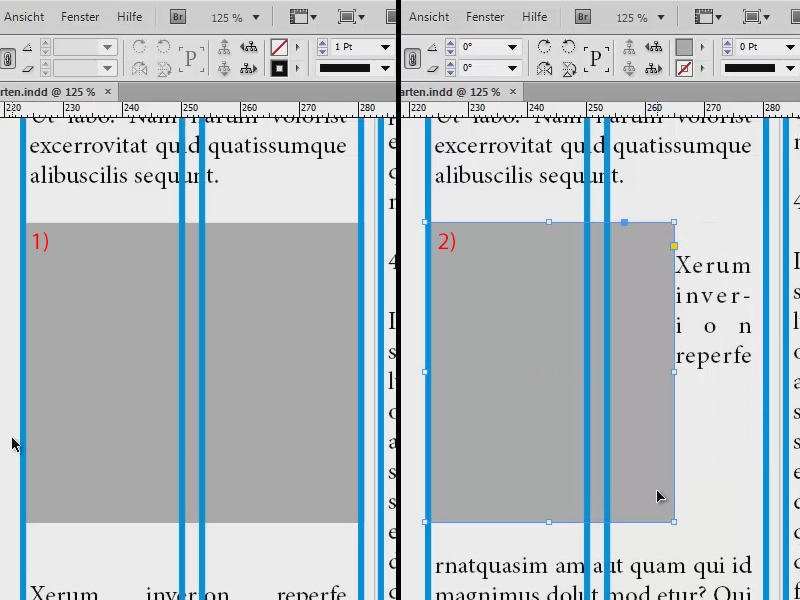Close the Karten.indd document tab
800x600 pixels.
107,91
